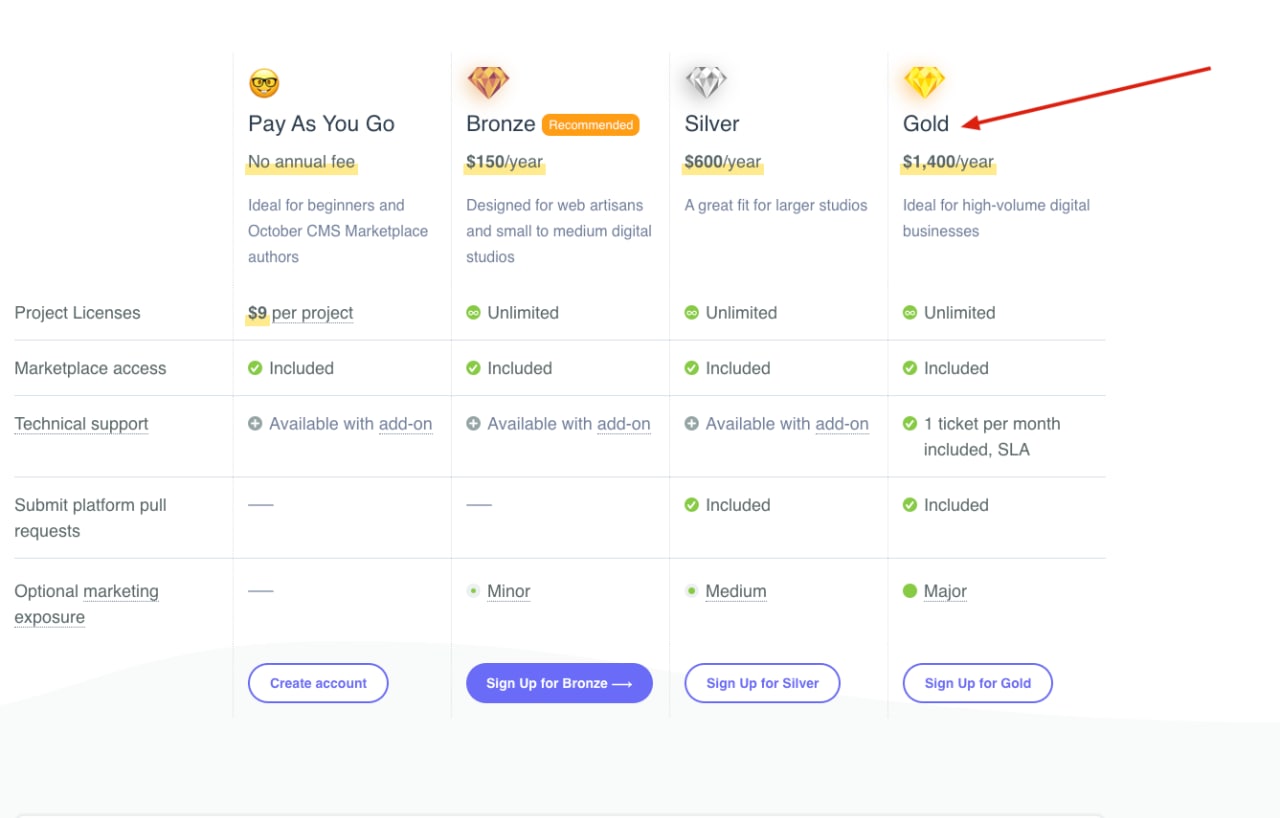The height and width of the screenshot is (818, 1280).
Task: Click the Technical support row label
Action: 81,424
